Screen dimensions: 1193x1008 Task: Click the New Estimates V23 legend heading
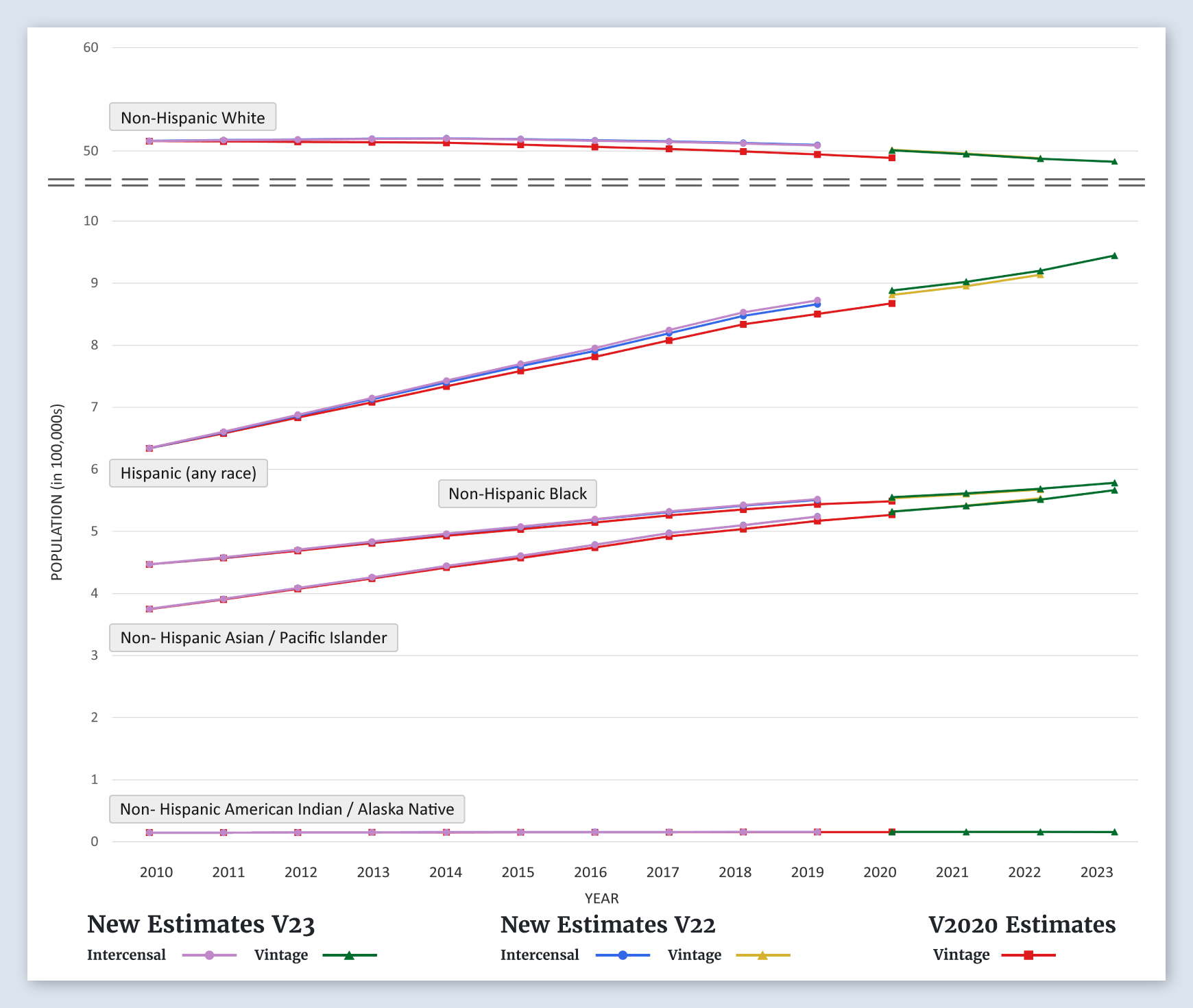click(201, 924)
